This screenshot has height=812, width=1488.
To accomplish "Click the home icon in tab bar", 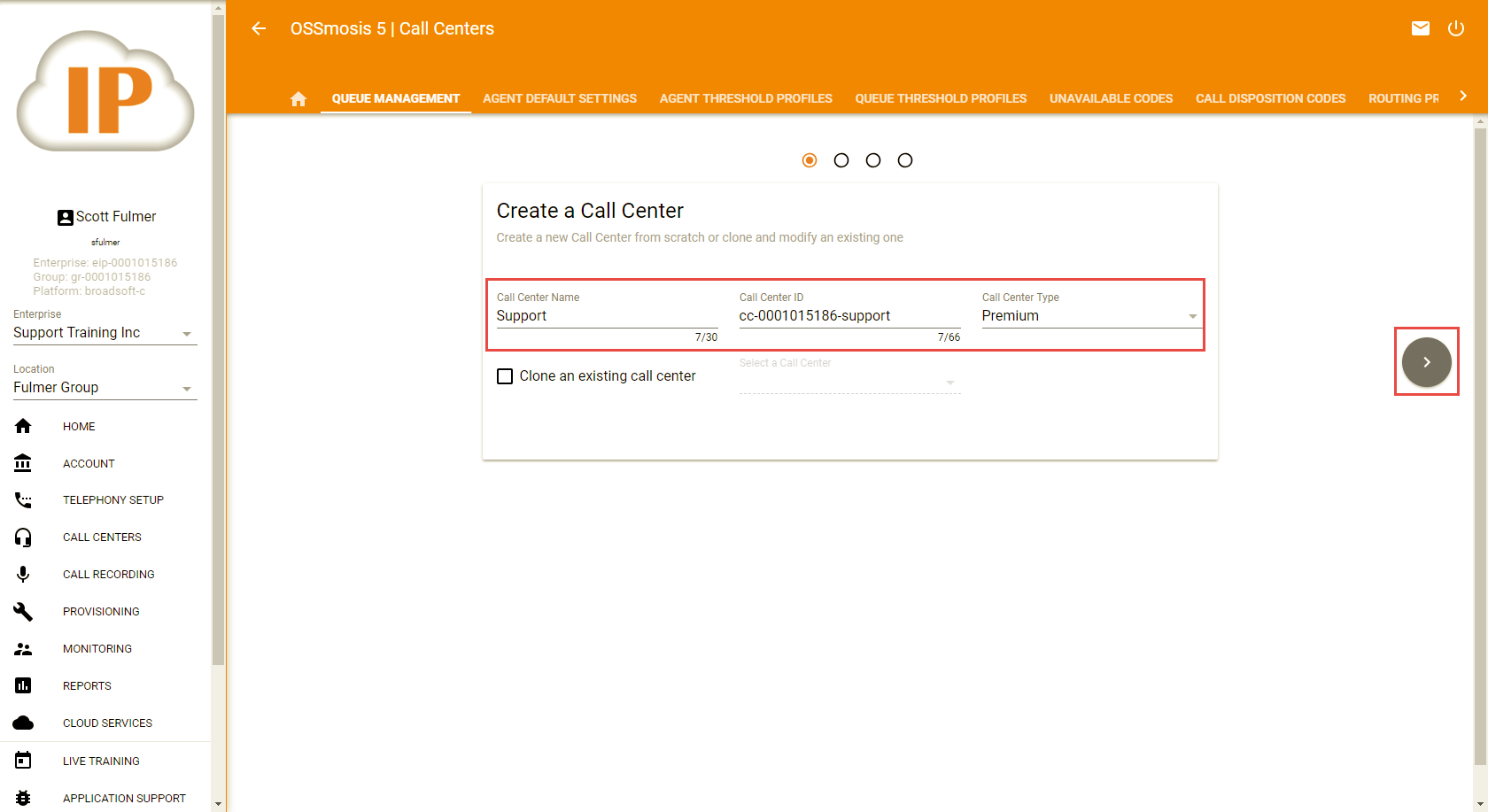I will pos(298,99).
